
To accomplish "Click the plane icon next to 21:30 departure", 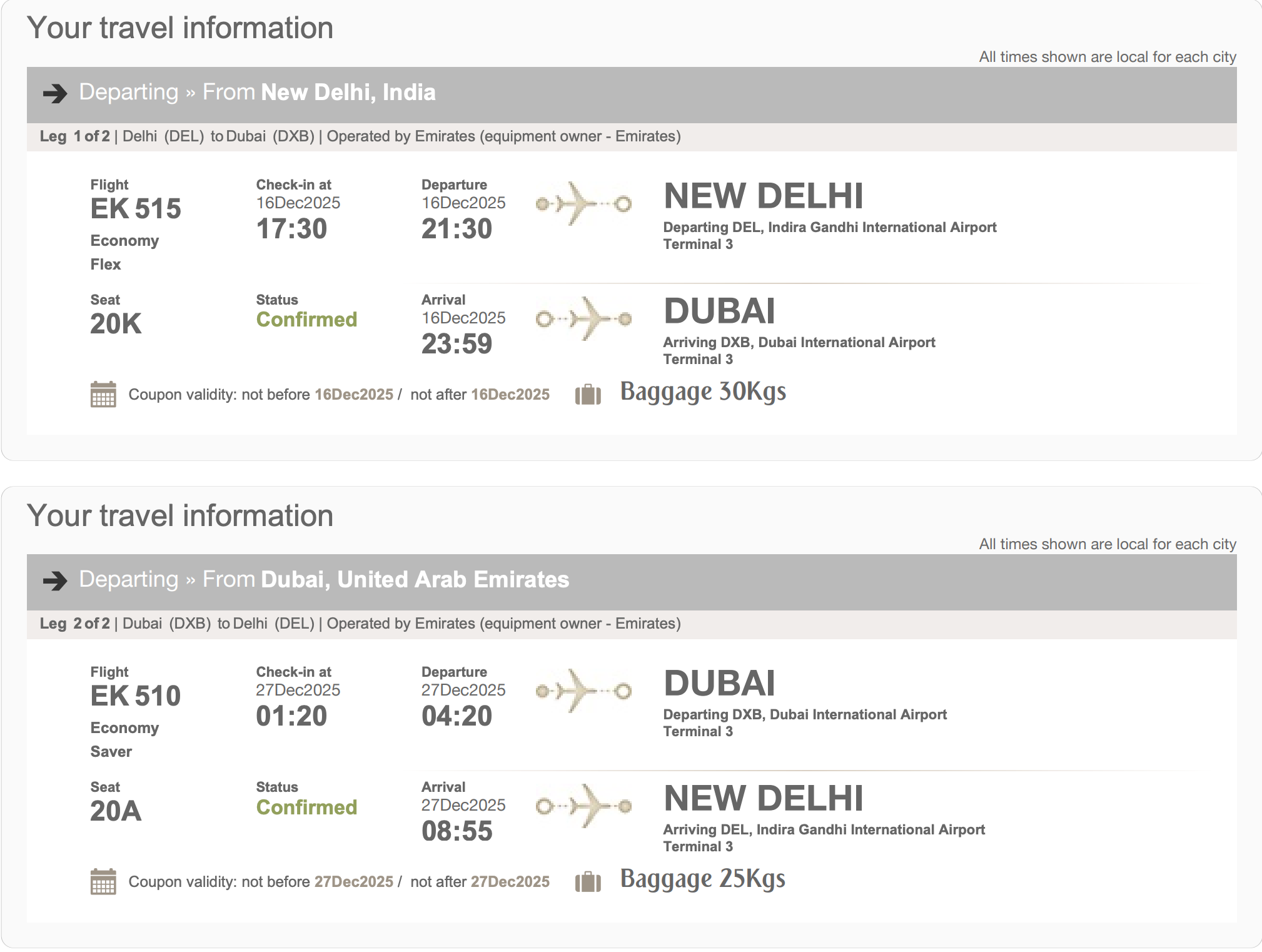I will [583, 203].
